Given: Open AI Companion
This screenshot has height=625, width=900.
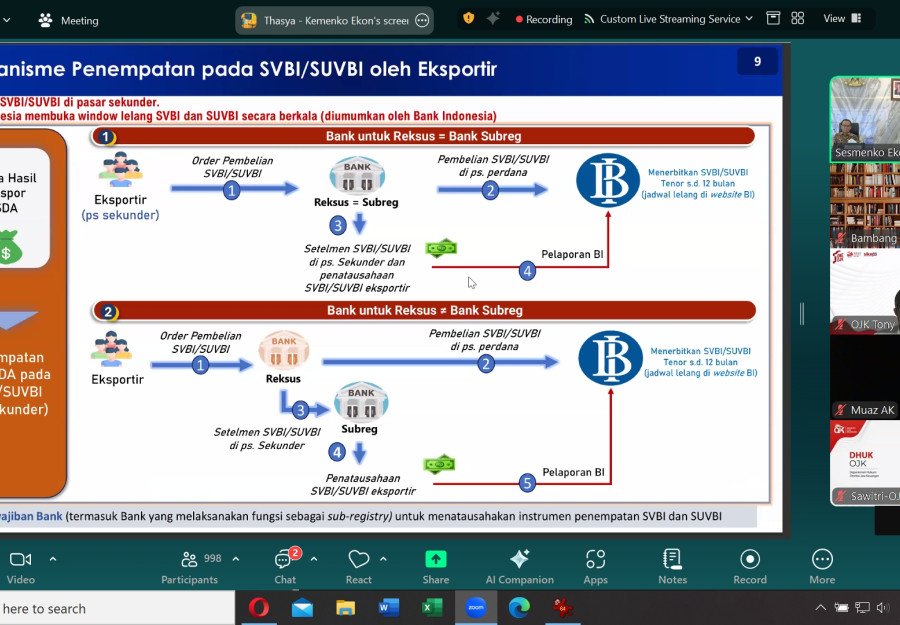Looking at the screenshot, I should (519, 566).
